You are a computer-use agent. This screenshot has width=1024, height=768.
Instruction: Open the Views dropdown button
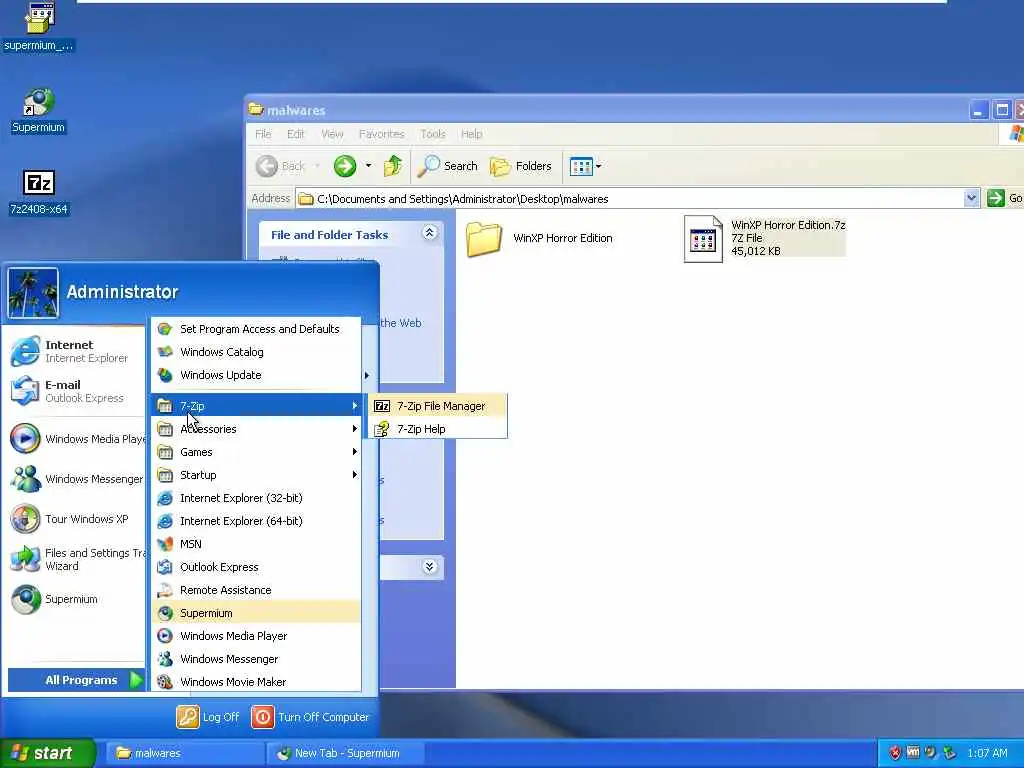(585, 166)
